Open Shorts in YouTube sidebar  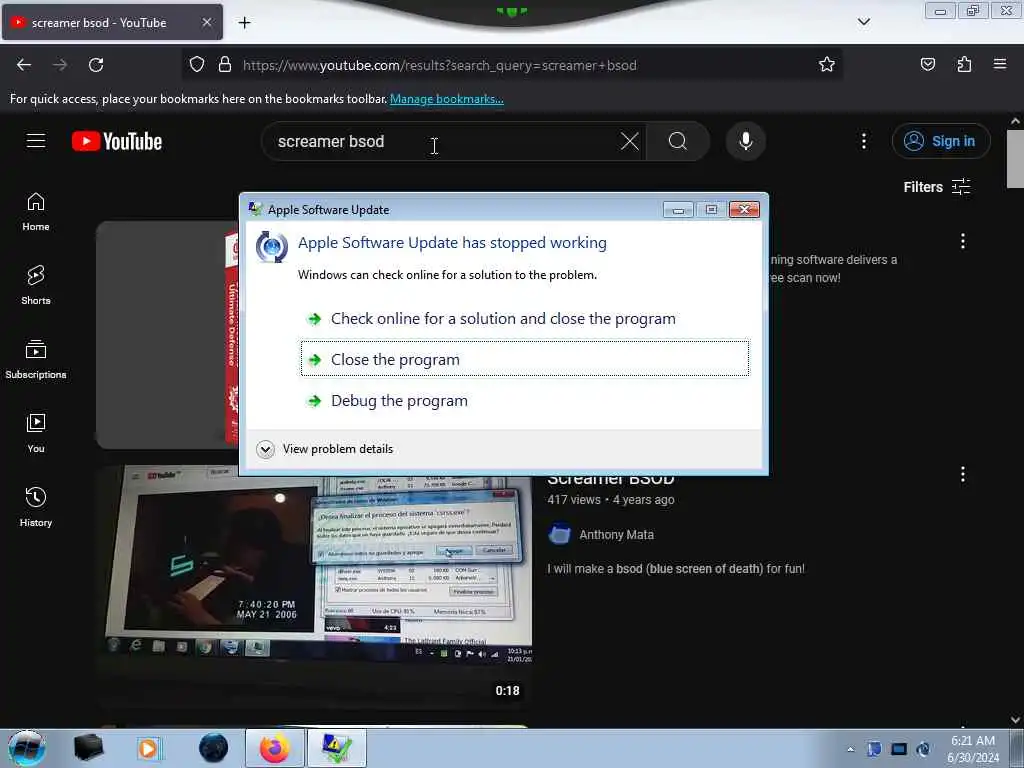(x=36, y=285)
